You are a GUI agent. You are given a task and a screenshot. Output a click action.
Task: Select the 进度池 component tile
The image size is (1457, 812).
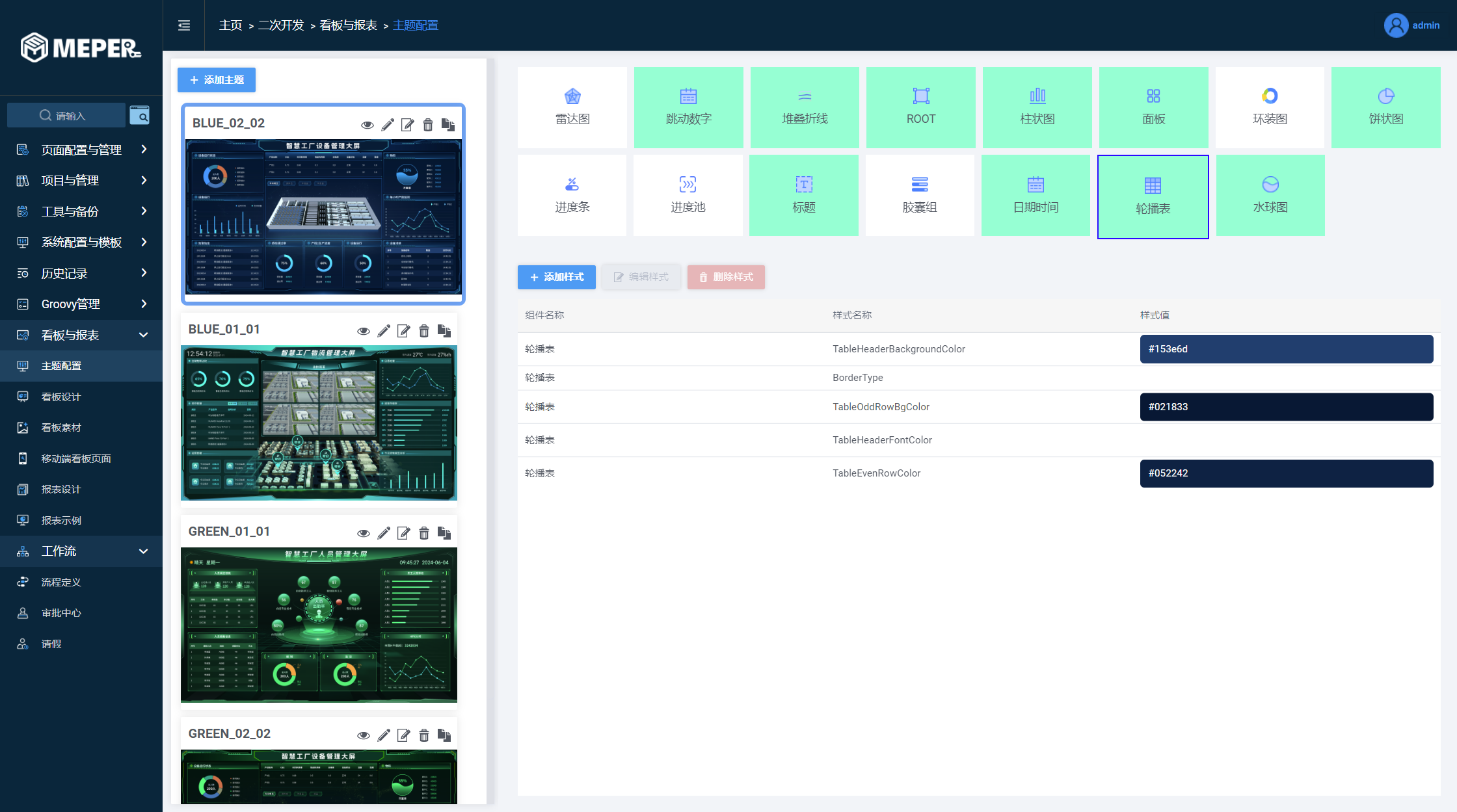[688, 195]
